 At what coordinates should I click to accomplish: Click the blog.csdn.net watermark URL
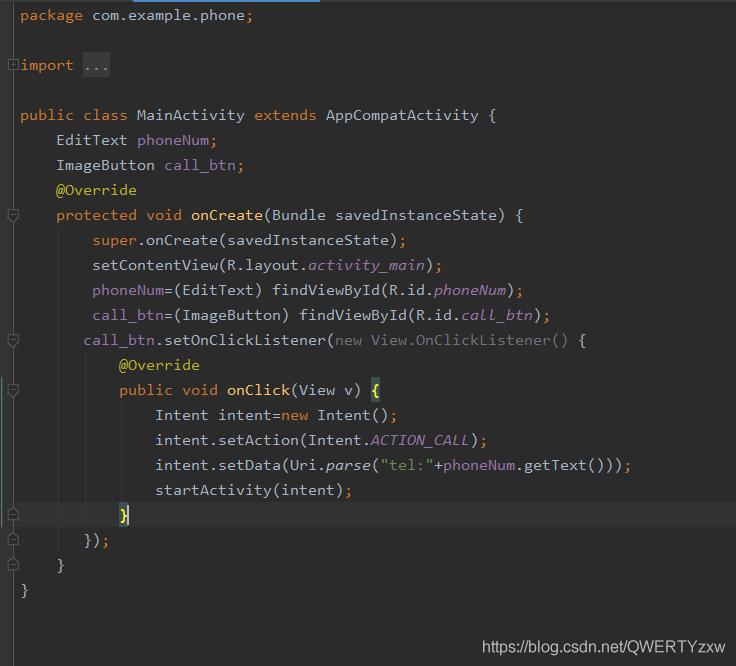[x=603, y=647]
